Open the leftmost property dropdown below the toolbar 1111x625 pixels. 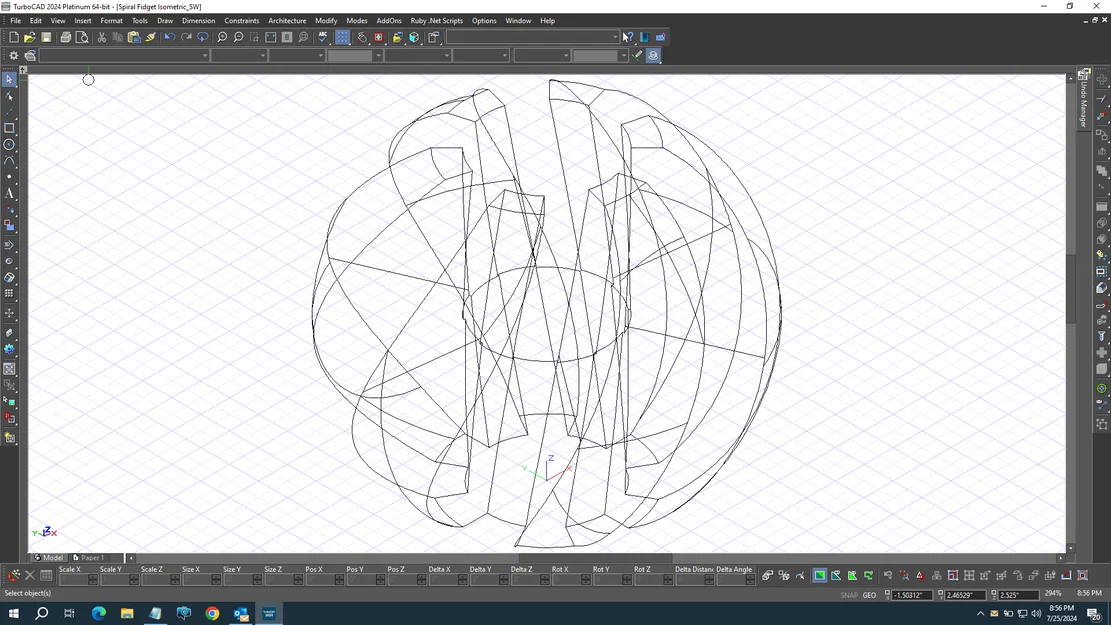point(204,55)
